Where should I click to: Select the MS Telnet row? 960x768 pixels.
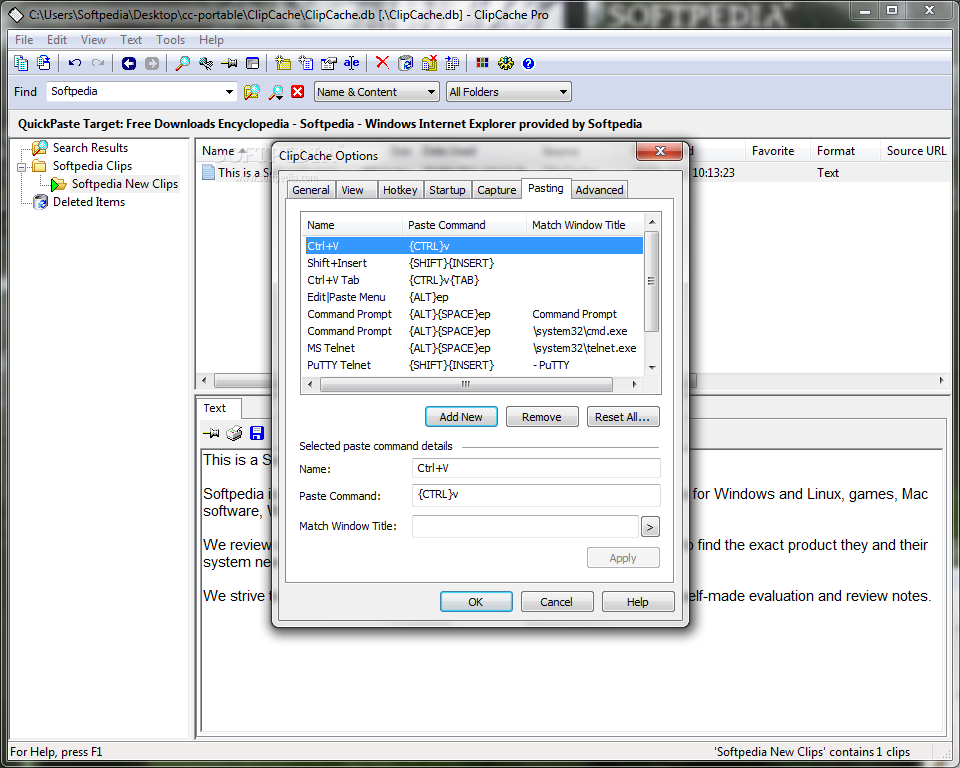point(474,348)
